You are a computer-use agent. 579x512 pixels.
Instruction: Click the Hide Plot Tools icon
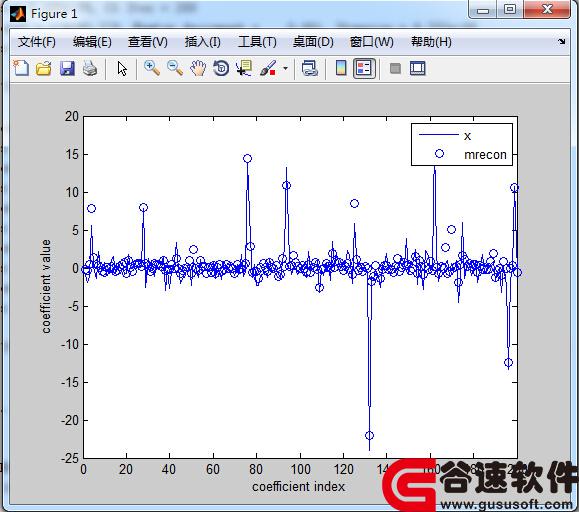[395, 69]
